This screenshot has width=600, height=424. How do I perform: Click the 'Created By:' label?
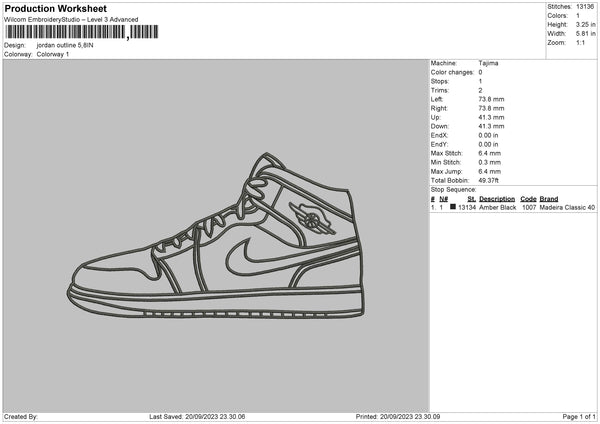(x=21, y=417)
